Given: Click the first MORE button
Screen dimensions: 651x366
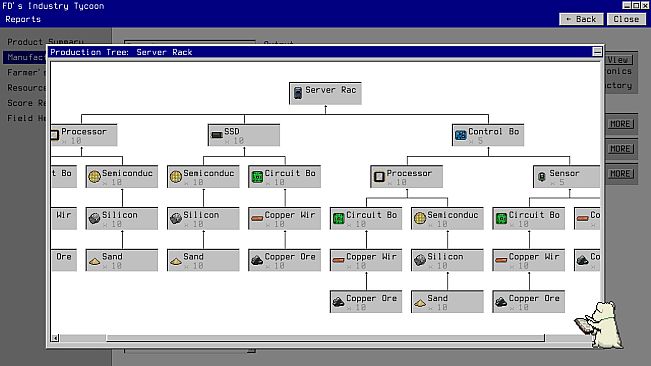Looking at the screenshot, I should coord(620,124).
